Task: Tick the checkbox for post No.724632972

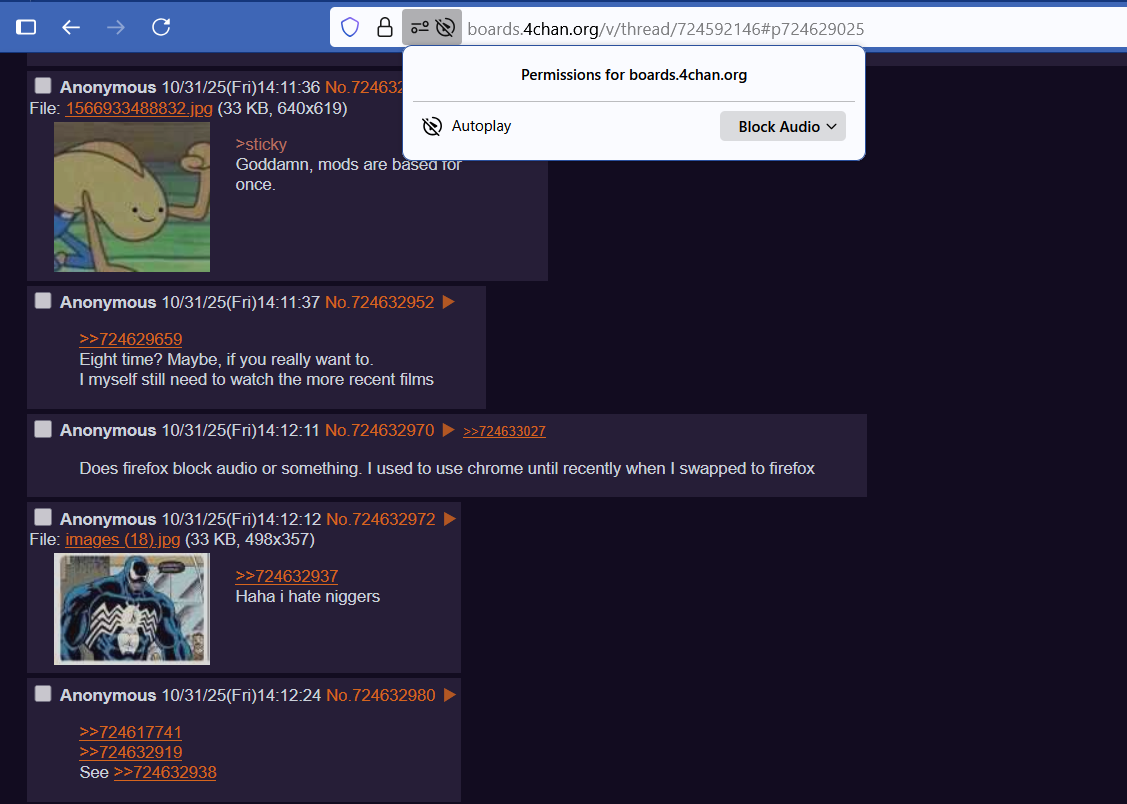Action: (x=43, y=517)
